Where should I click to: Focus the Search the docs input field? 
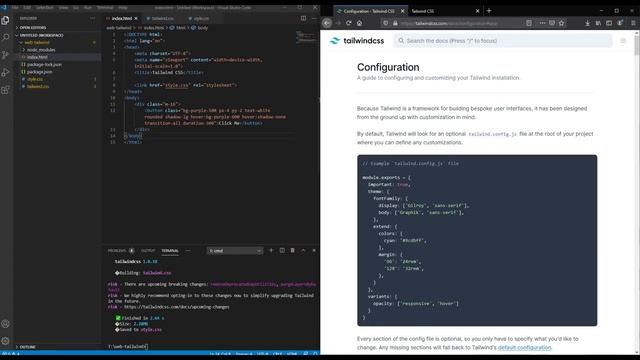503,40
